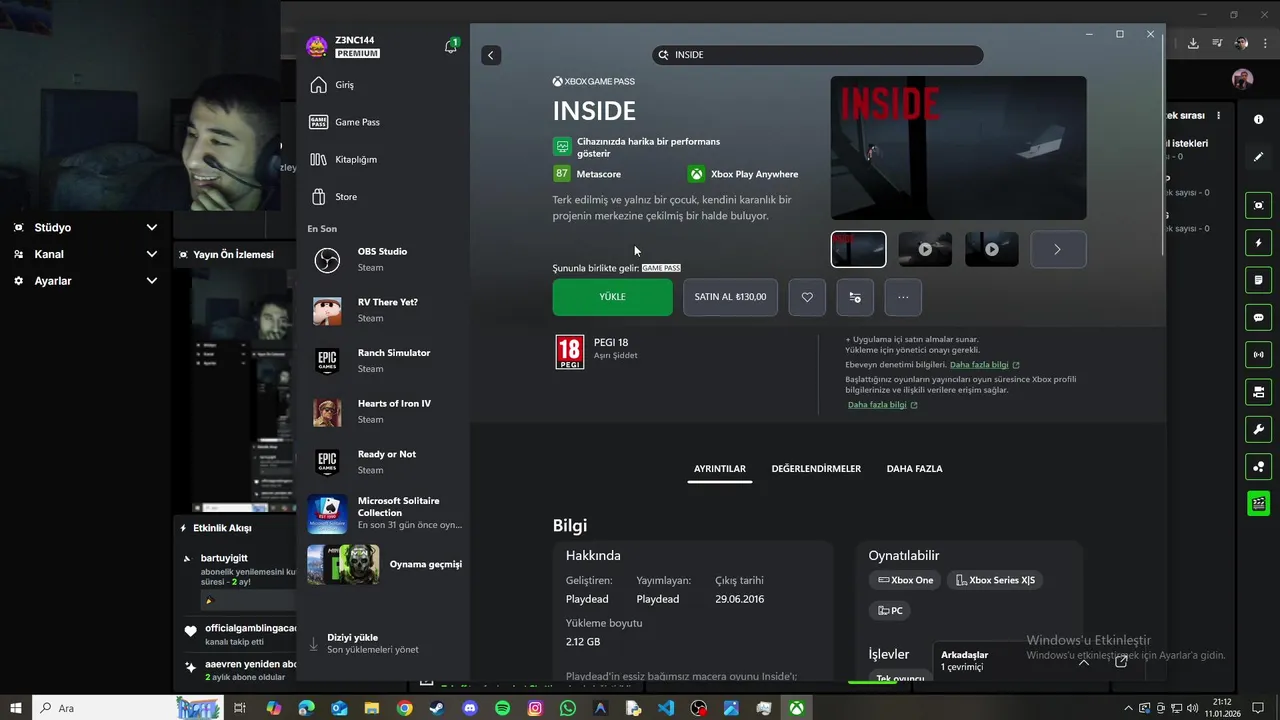Click the broadcast signal icon in right sidebar
The height and width of the screenshot is (720, 1280).
pyautogui.click(x=1258, y=354)
